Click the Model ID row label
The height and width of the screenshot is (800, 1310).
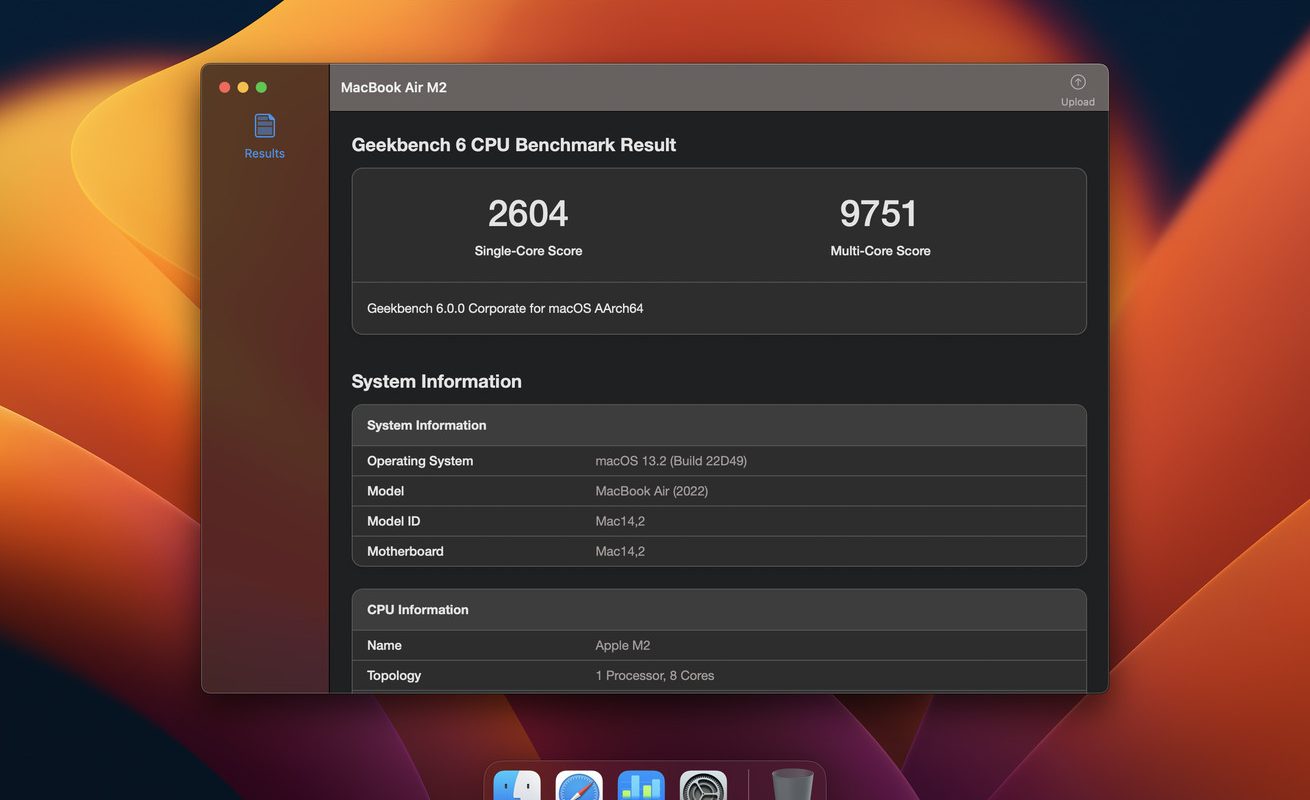pyautogui.click(x=394, y=521)
